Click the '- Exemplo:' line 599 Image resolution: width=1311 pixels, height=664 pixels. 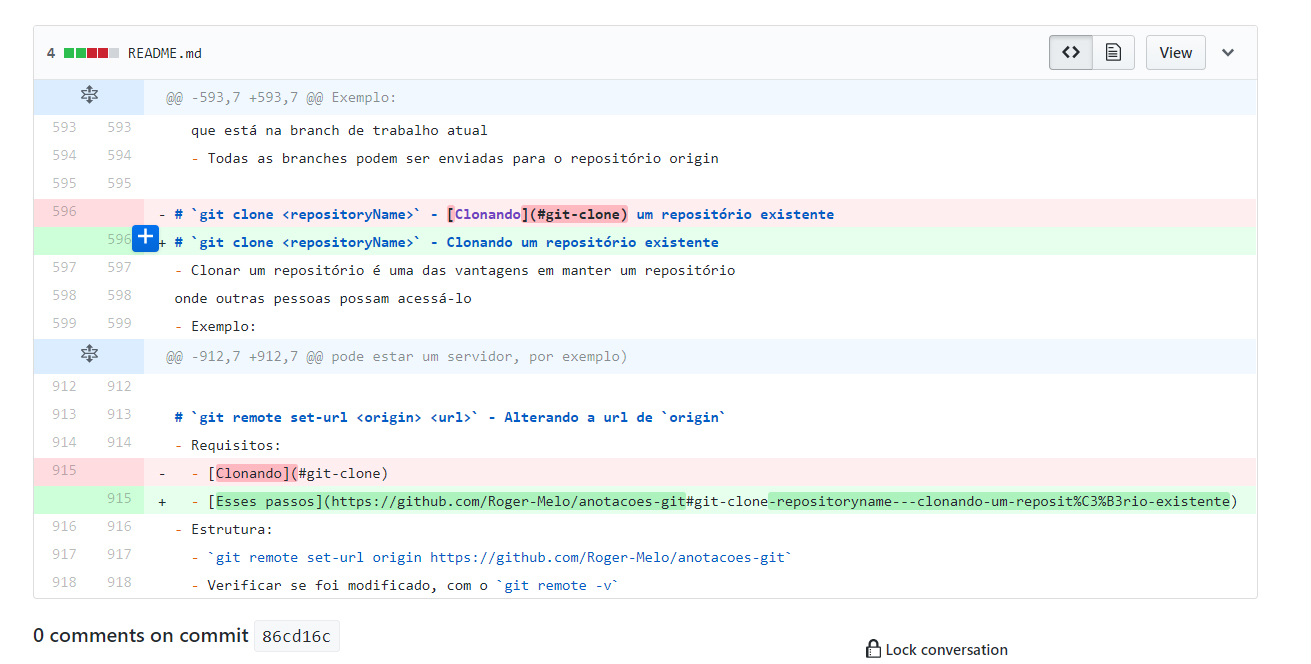(215, 327)
